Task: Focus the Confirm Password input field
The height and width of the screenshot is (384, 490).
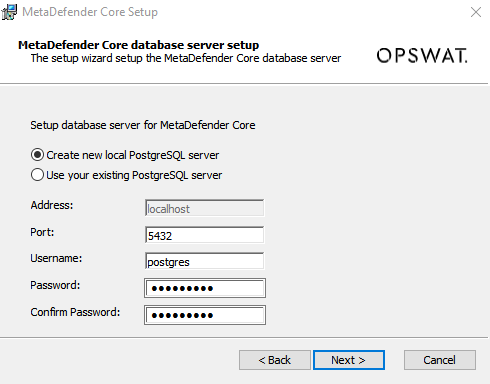Action: (205, 315)
